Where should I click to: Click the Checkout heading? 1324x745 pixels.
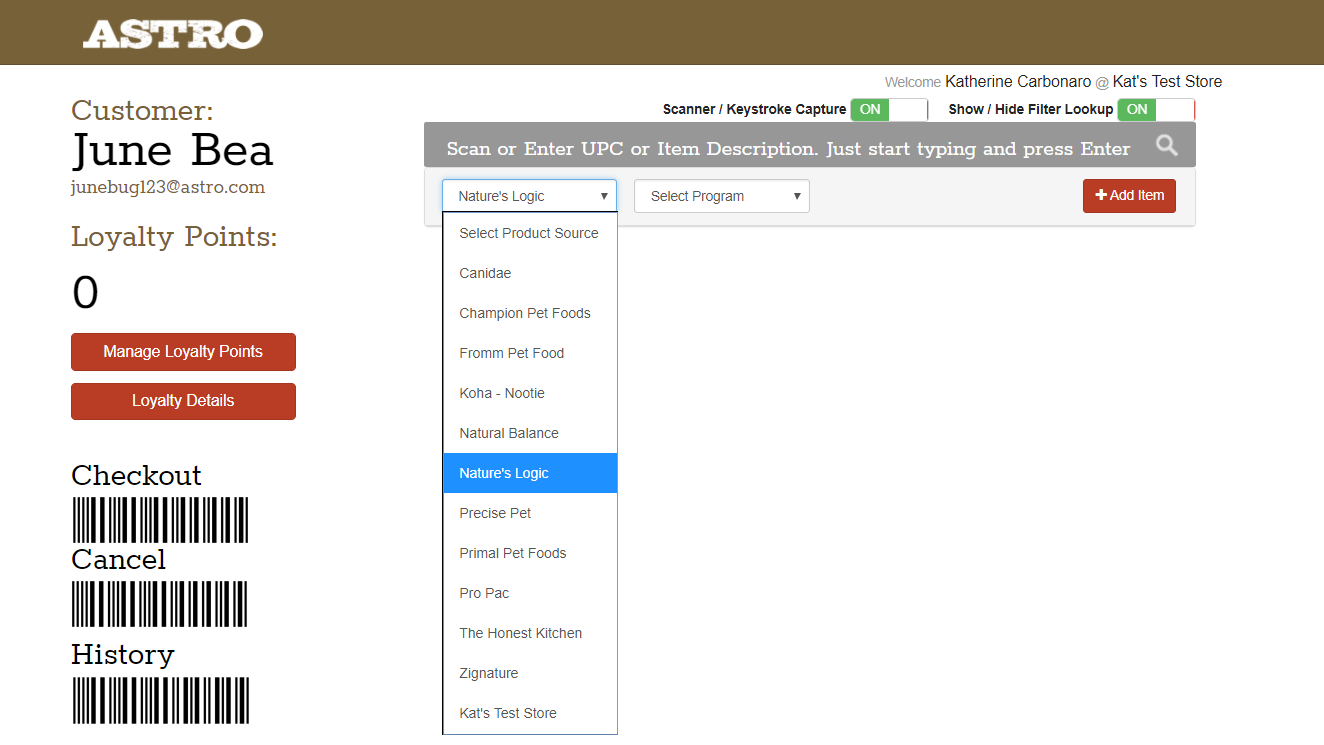pyautogui.click(x=136, y=475)
